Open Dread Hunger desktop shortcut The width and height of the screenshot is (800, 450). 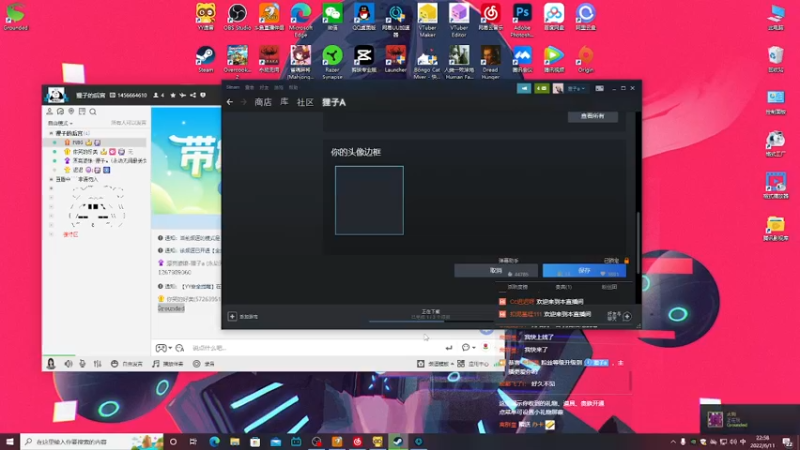pyautogui.click(x=490, y=62)
